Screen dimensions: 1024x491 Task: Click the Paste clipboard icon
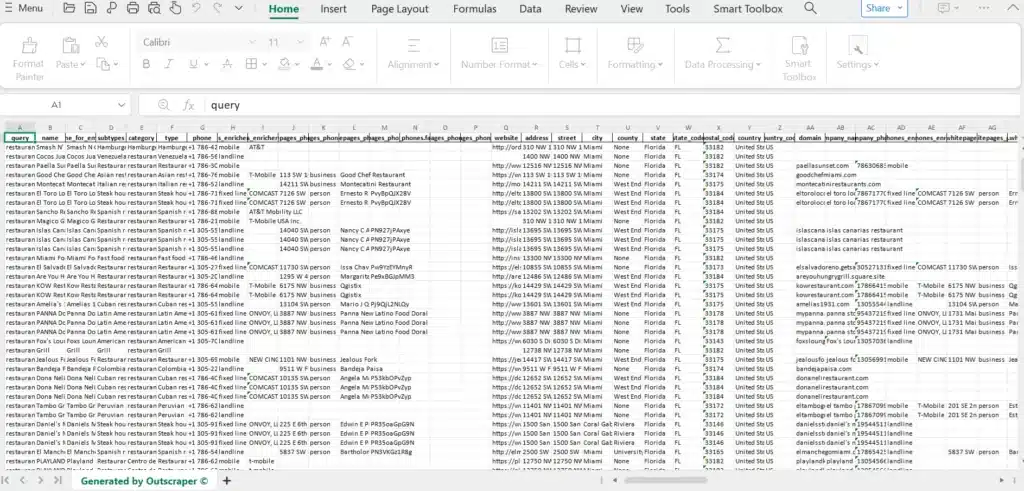70,45
